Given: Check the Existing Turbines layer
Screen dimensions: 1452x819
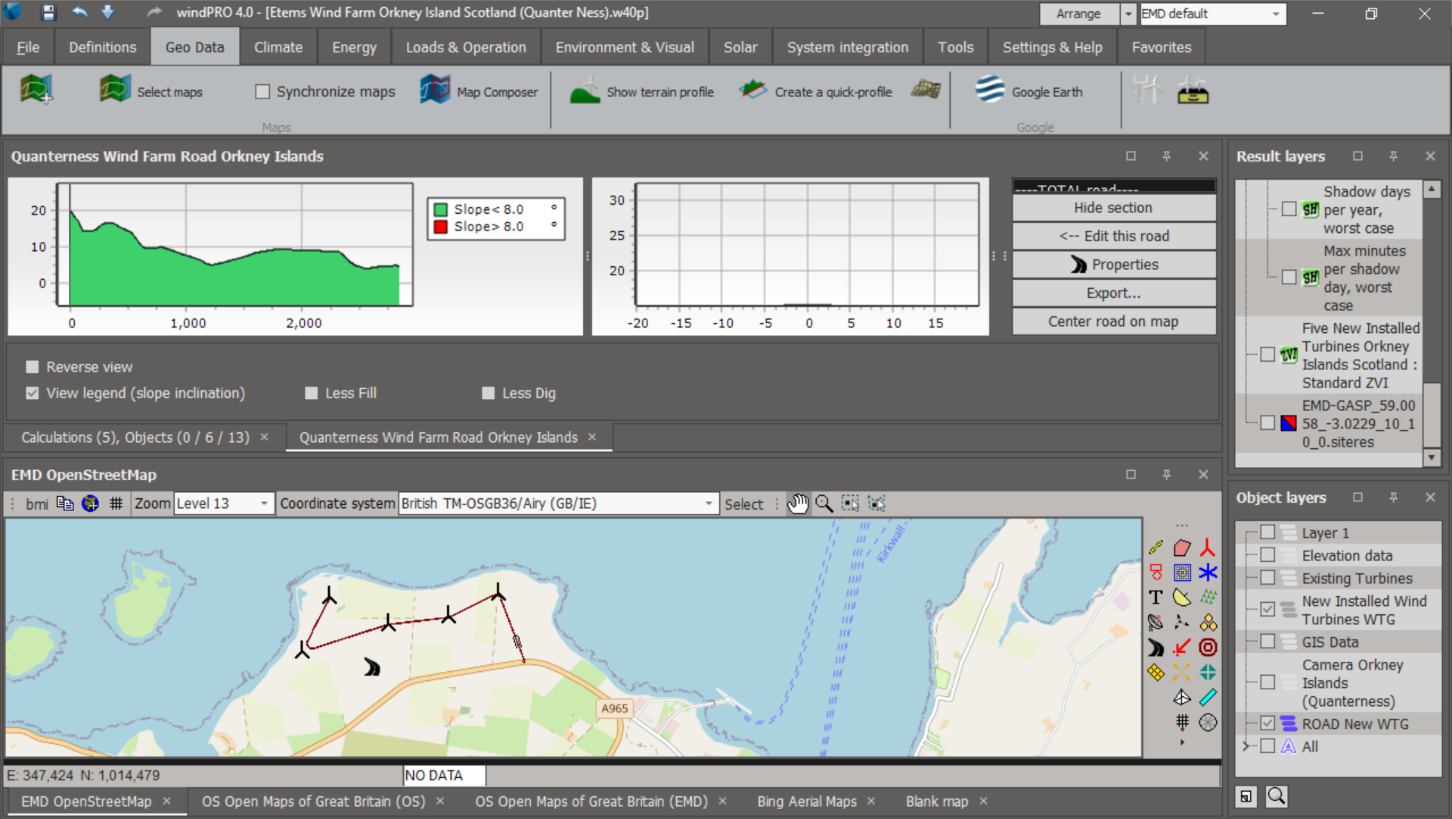Looking at the screenshot, I should (x=1268, y=578).
